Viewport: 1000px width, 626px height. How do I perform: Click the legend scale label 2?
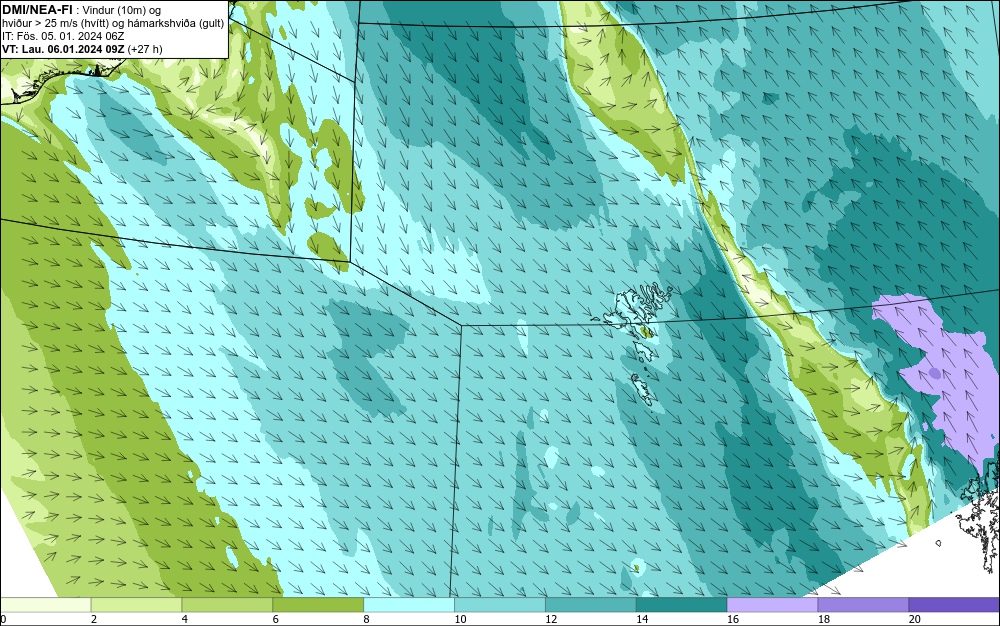click(94, 619)
